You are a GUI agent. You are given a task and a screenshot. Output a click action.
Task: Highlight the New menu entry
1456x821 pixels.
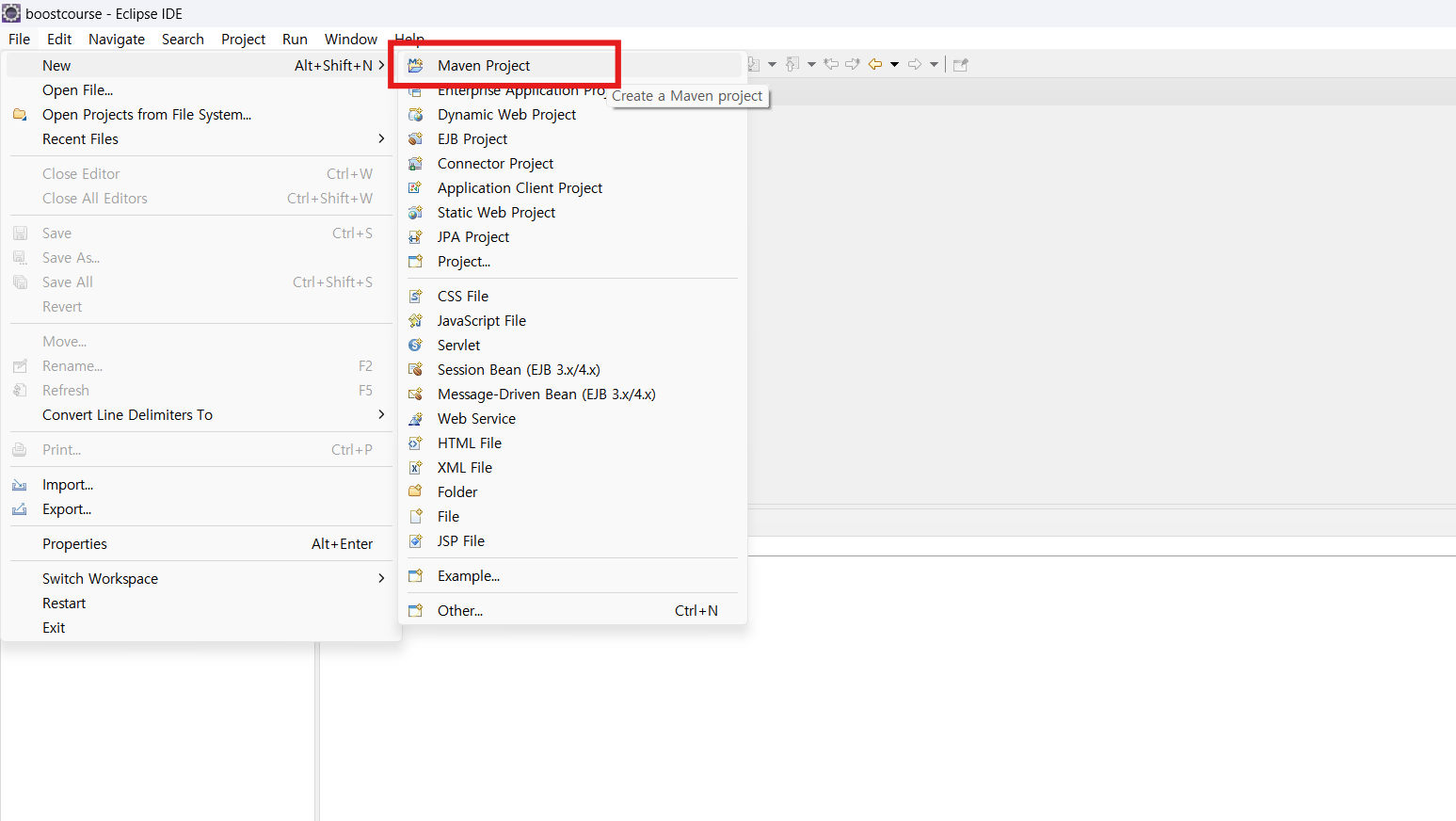pos(200,66)
